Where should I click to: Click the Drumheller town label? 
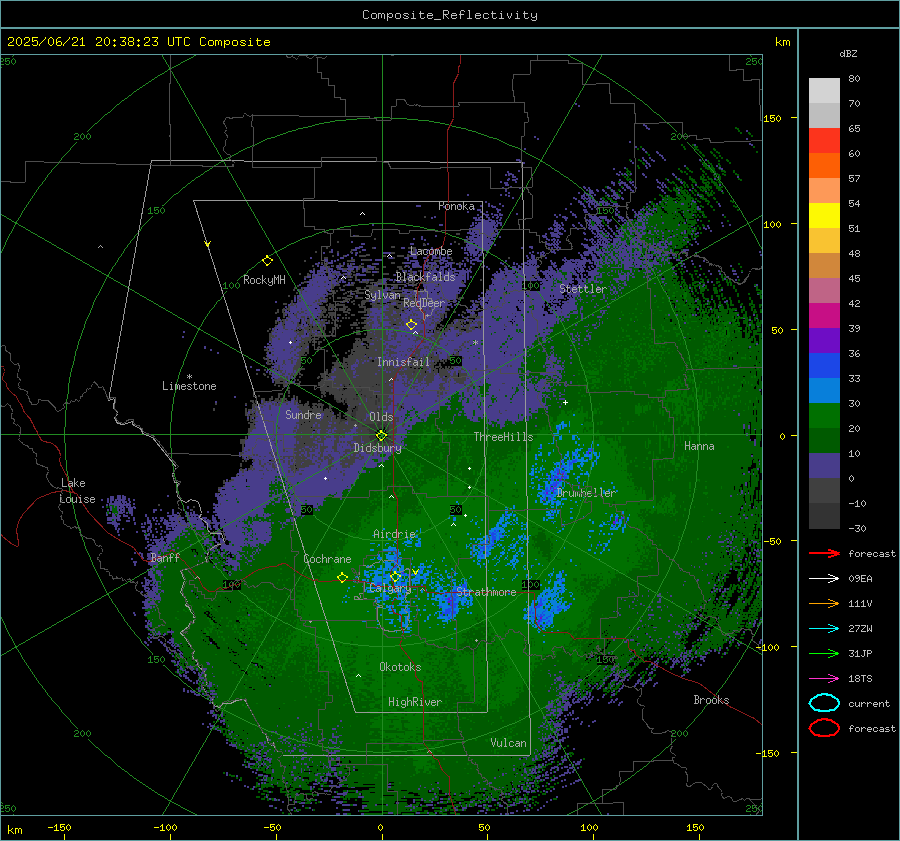587,493
